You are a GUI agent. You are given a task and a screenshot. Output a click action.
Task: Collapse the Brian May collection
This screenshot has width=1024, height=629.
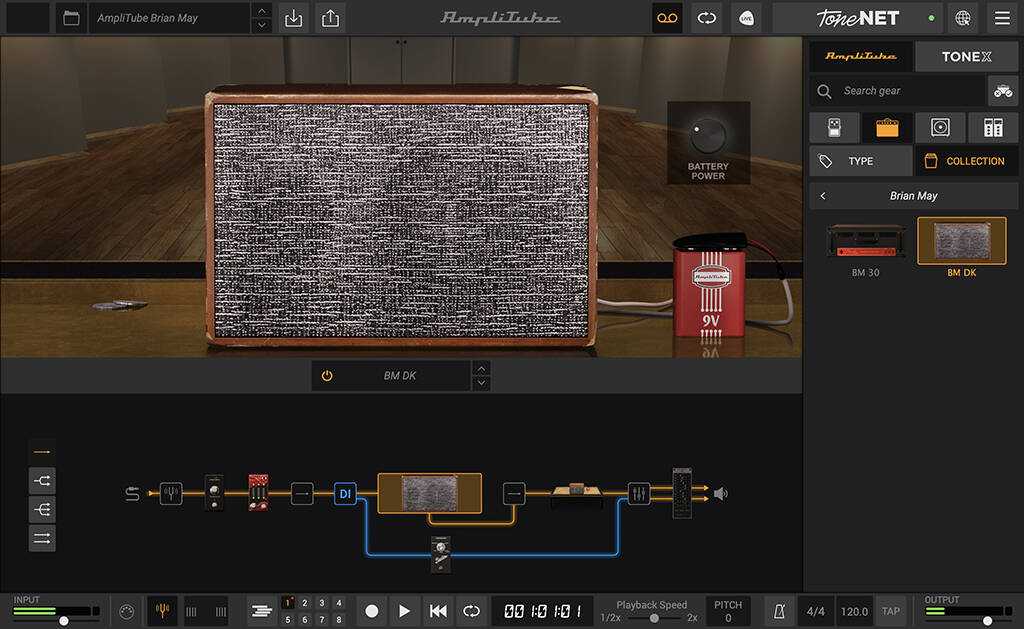point(824,195)
